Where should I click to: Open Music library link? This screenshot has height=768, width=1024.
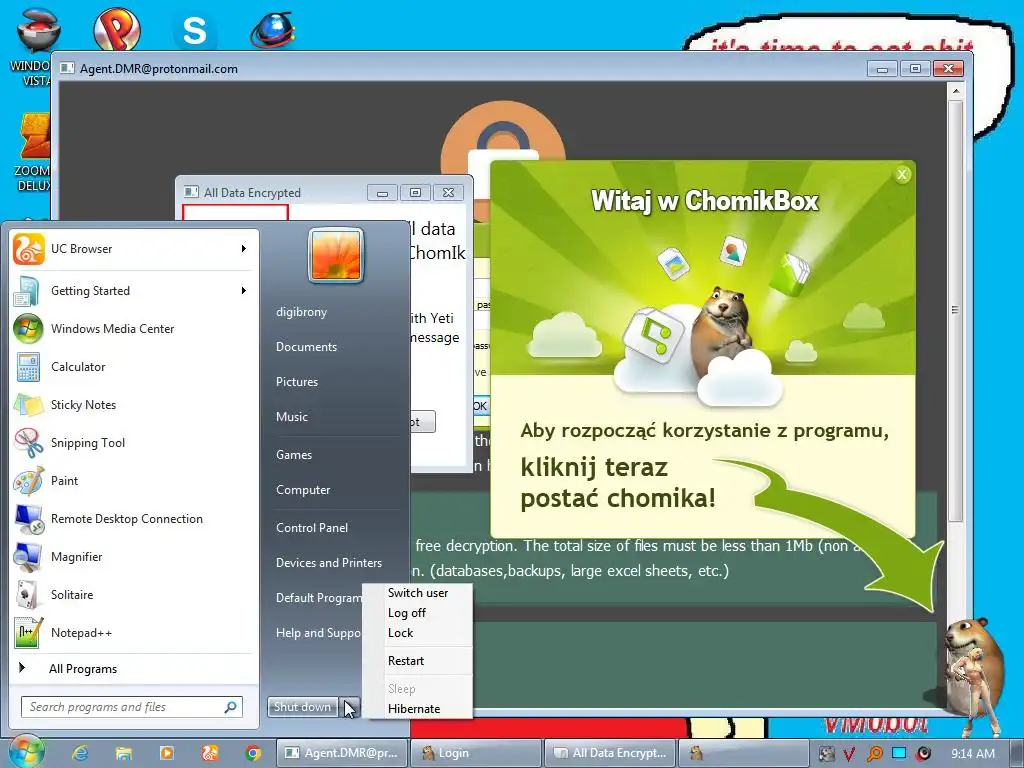click(x=291, y=417)
